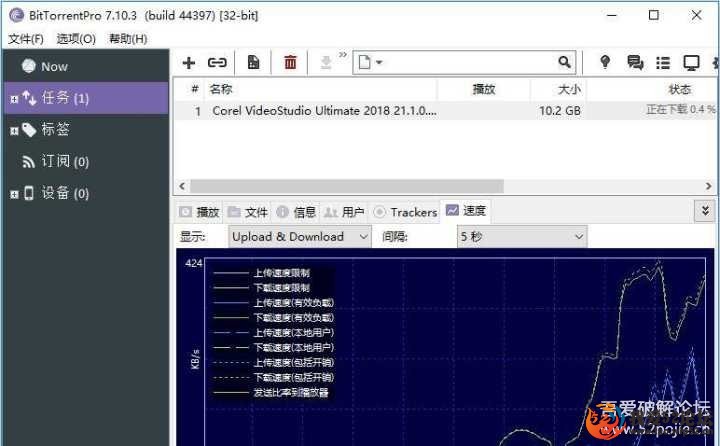Click the grayed download arrow toolbar icon
This screenshot has width=720, height=446.
(326, 62)
